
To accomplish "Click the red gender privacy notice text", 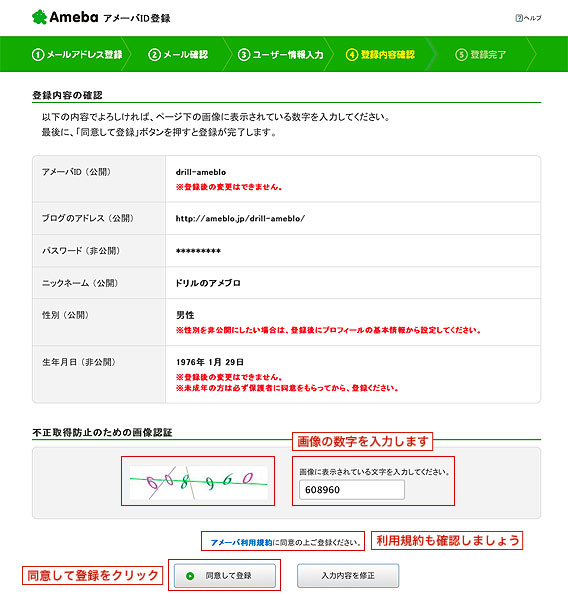I will coord(328,330).
